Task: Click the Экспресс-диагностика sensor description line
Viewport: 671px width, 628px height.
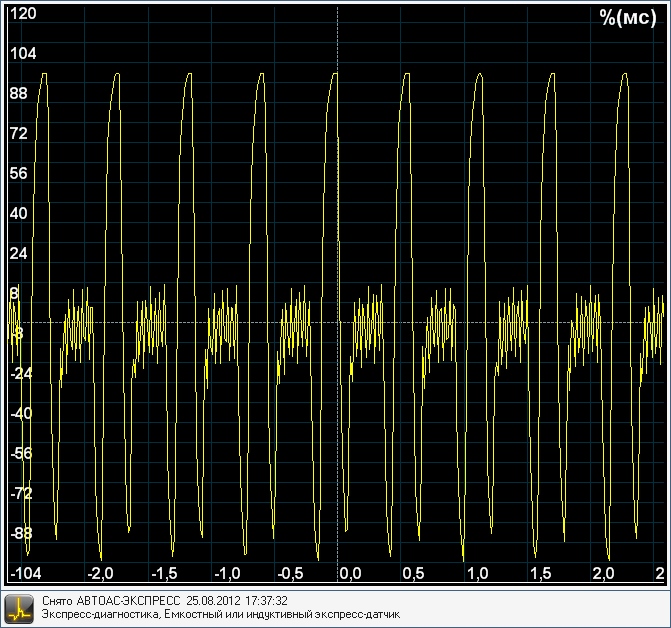Action: (220, 613)
